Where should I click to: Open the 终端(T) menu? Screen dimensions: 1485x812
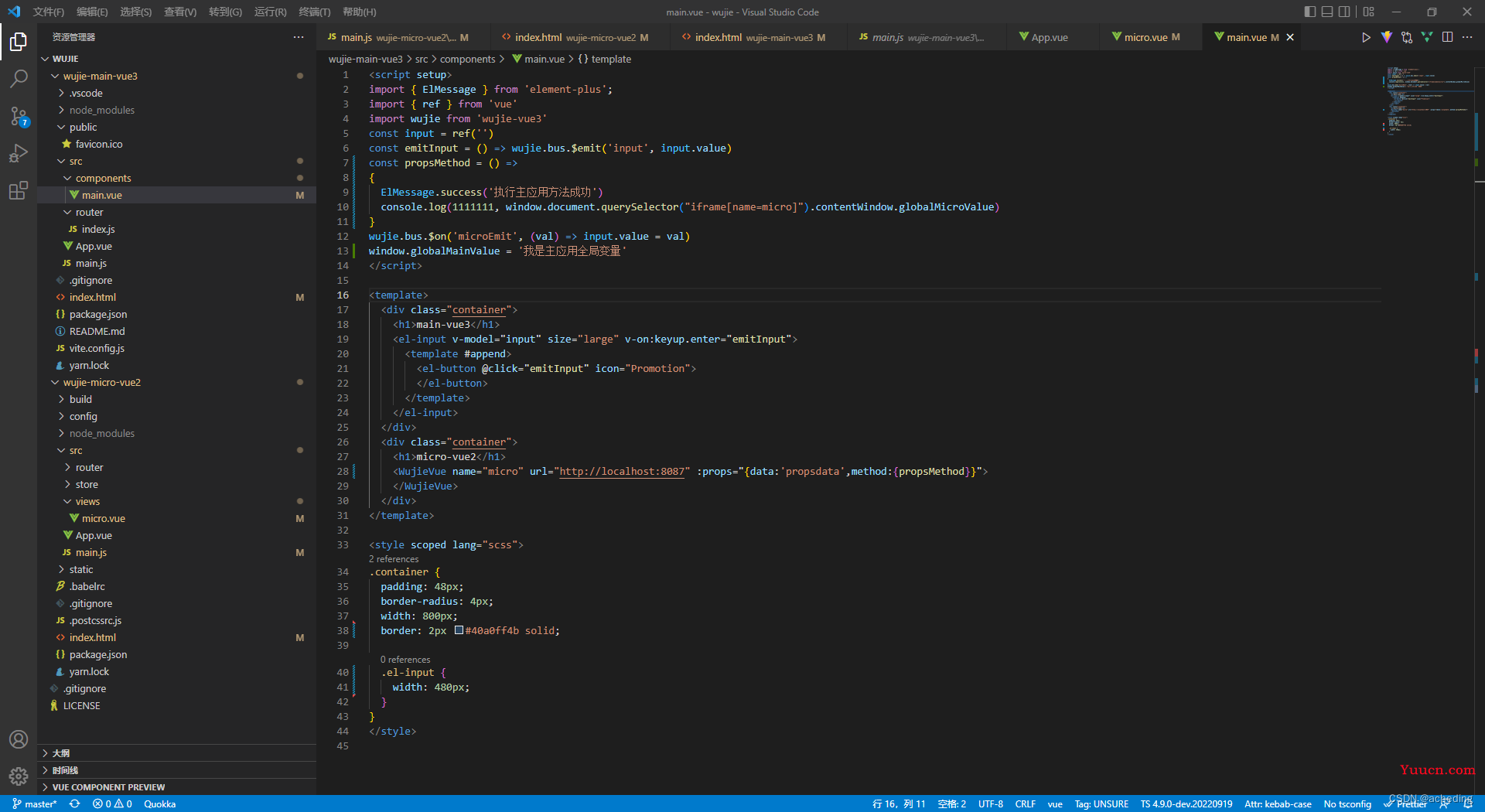315,12
